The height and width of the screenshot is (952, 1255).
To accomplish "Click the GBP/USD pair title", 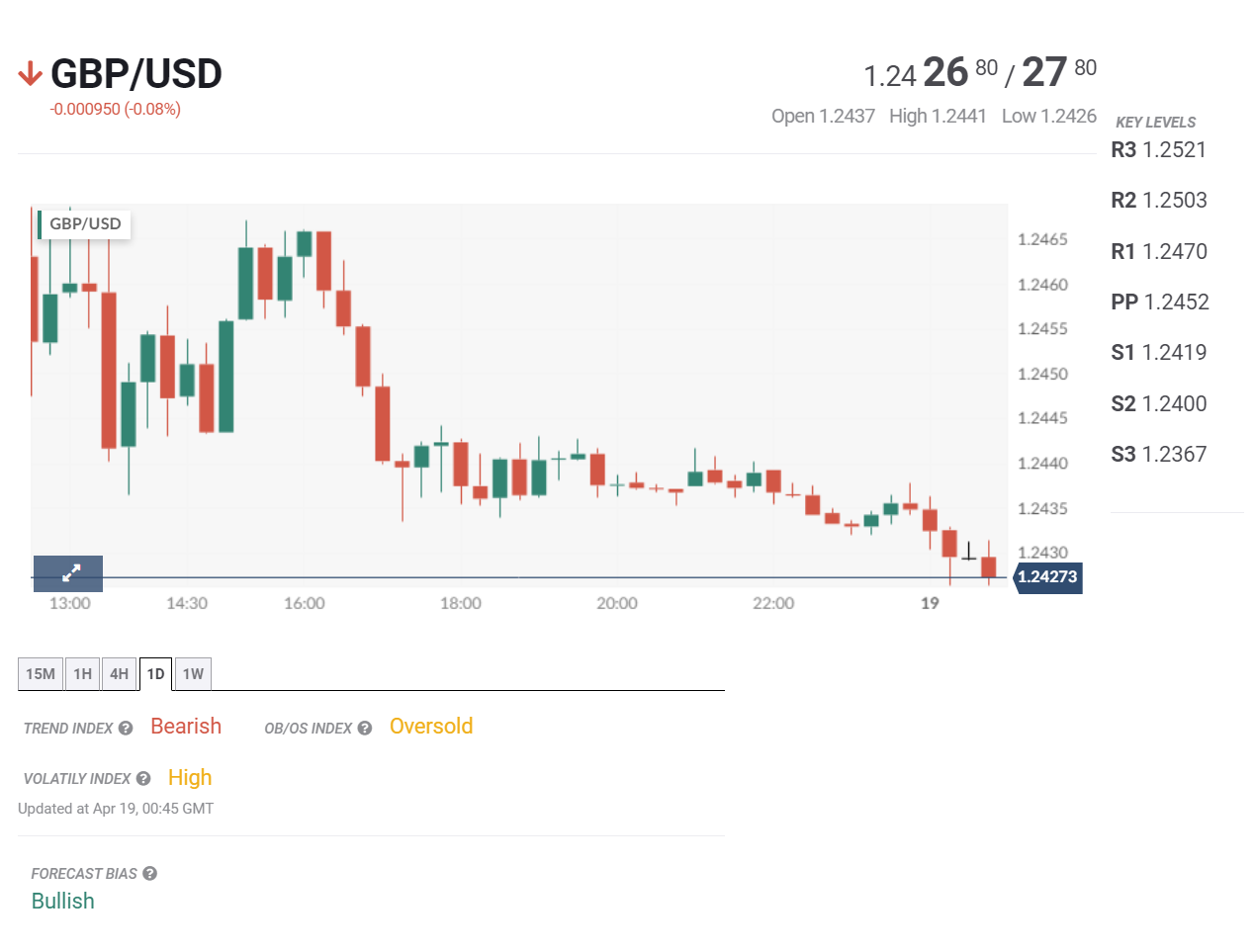I will click(136, 74).
